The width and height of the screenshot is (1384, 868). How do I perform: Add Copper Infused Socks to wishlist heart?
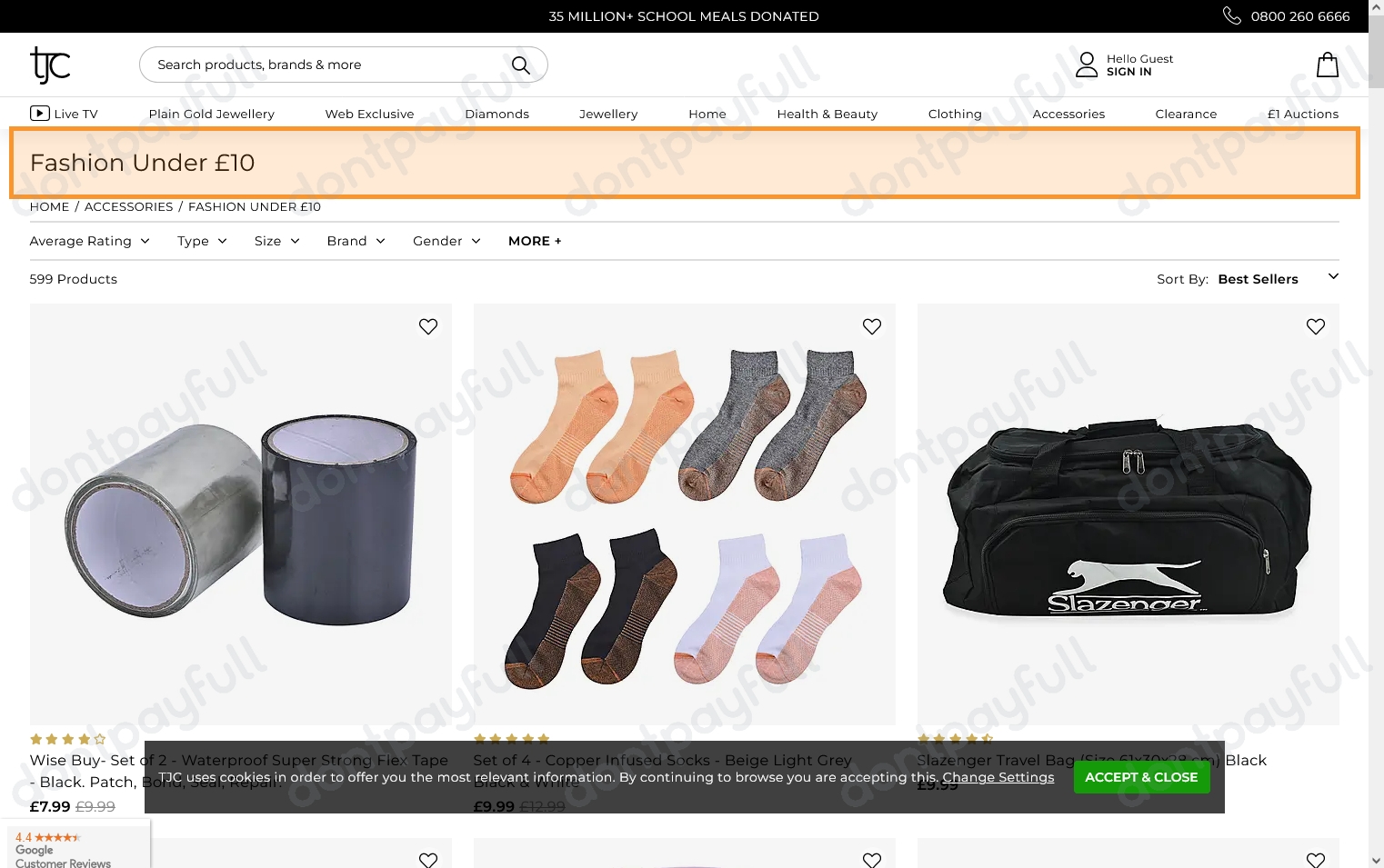[872, 326]
